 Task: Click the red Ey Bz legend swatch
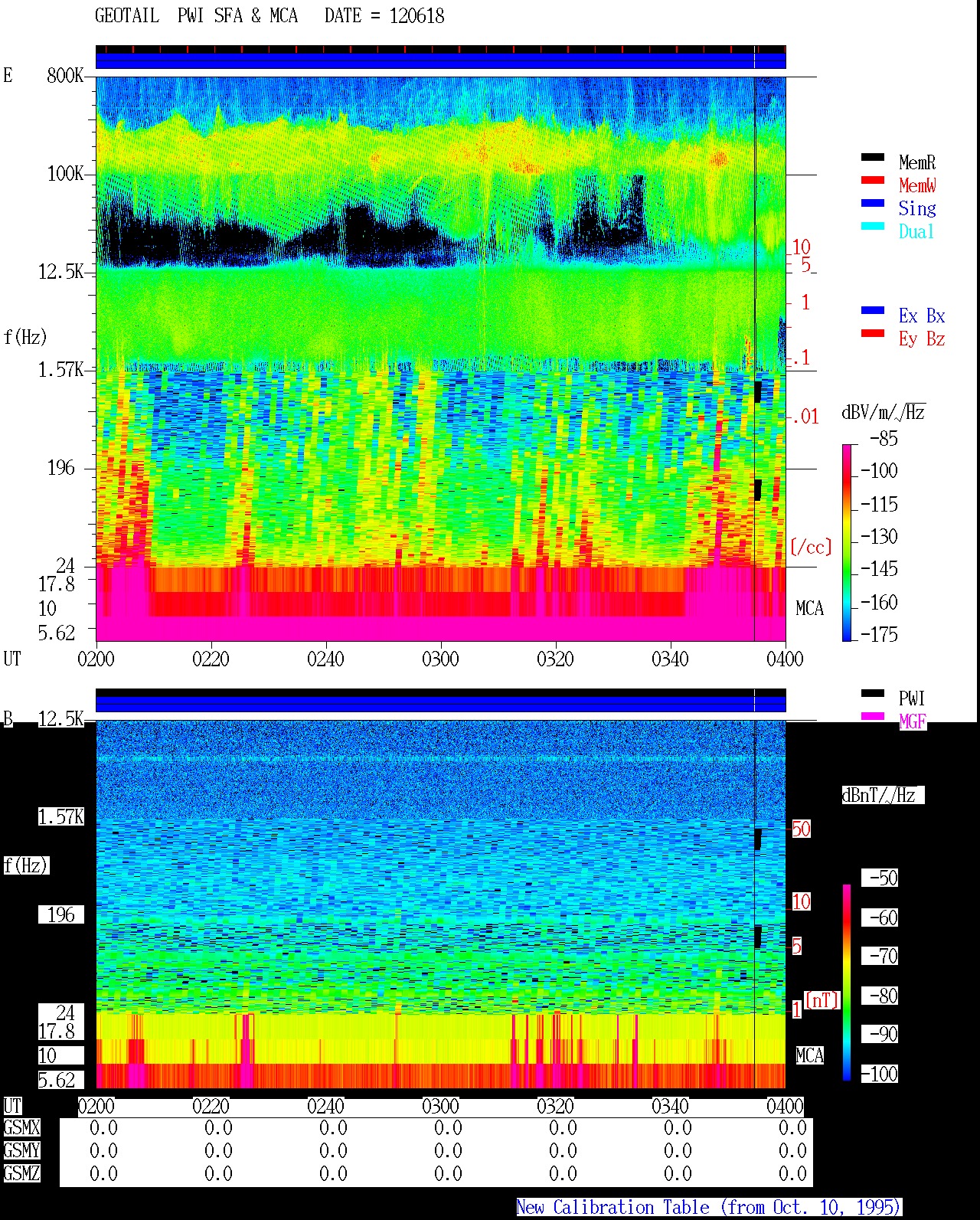click(873, 333)
